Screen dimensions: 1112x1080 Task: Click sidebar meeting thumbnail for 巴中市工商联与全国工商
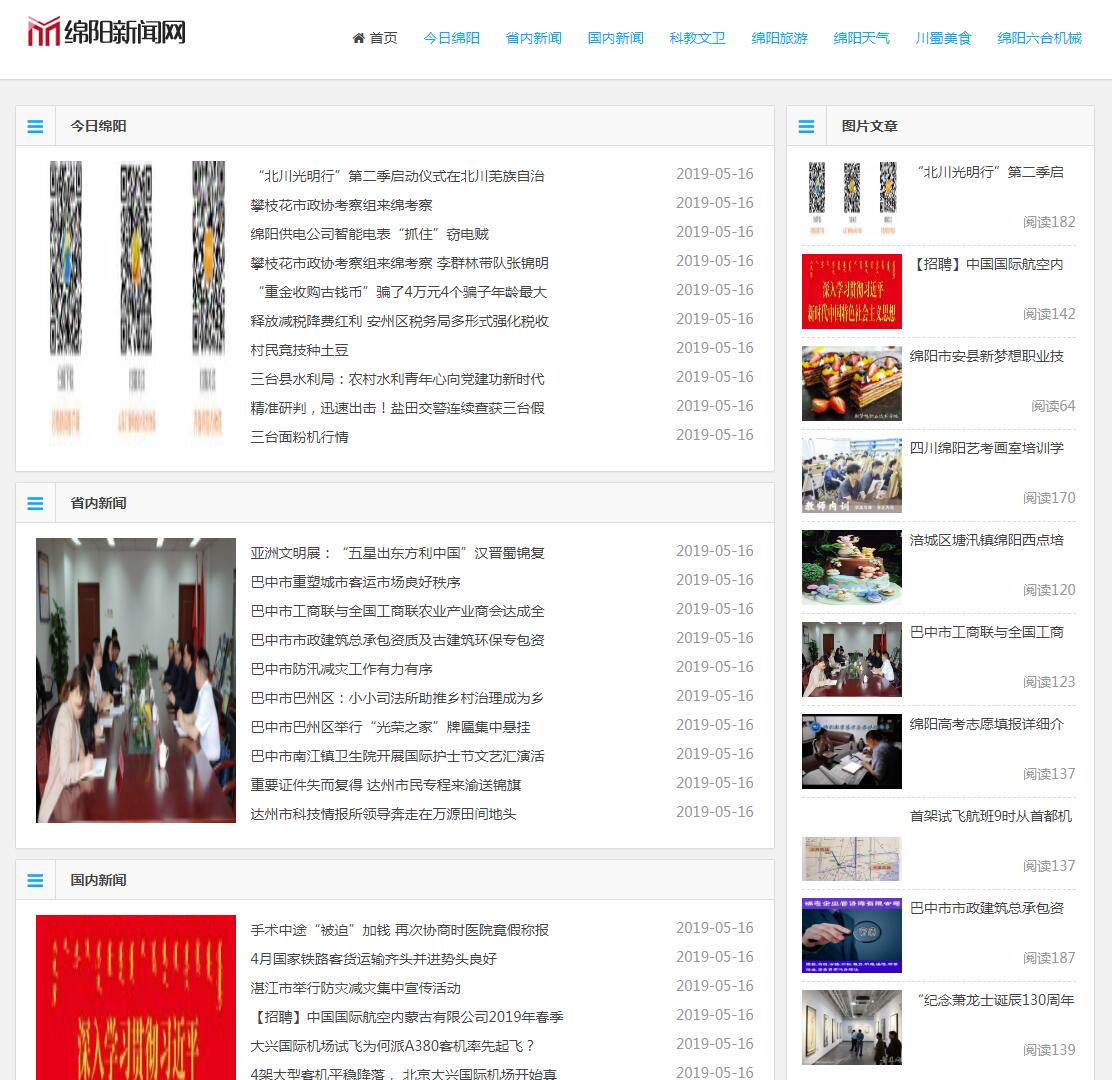[x=852, y=659]
